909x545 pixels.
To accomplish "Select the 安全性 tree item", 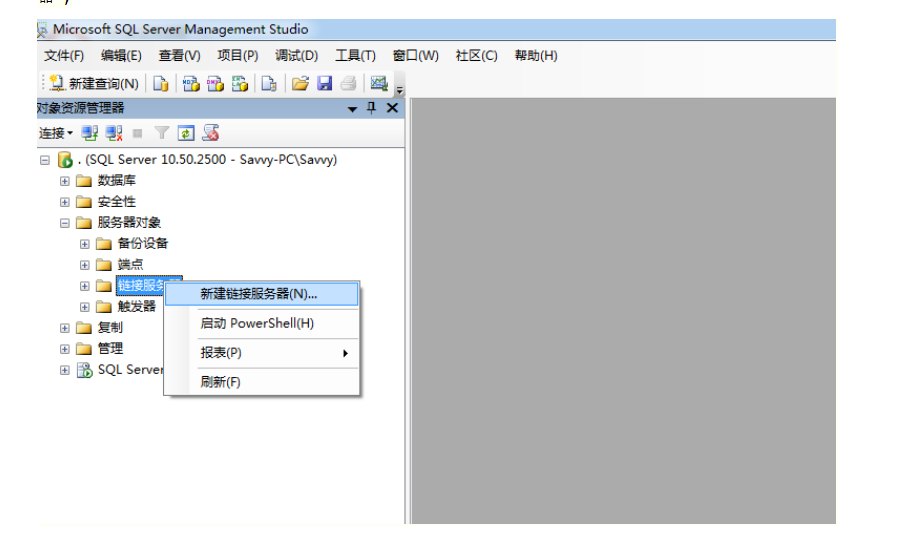I will coord(117,202).
